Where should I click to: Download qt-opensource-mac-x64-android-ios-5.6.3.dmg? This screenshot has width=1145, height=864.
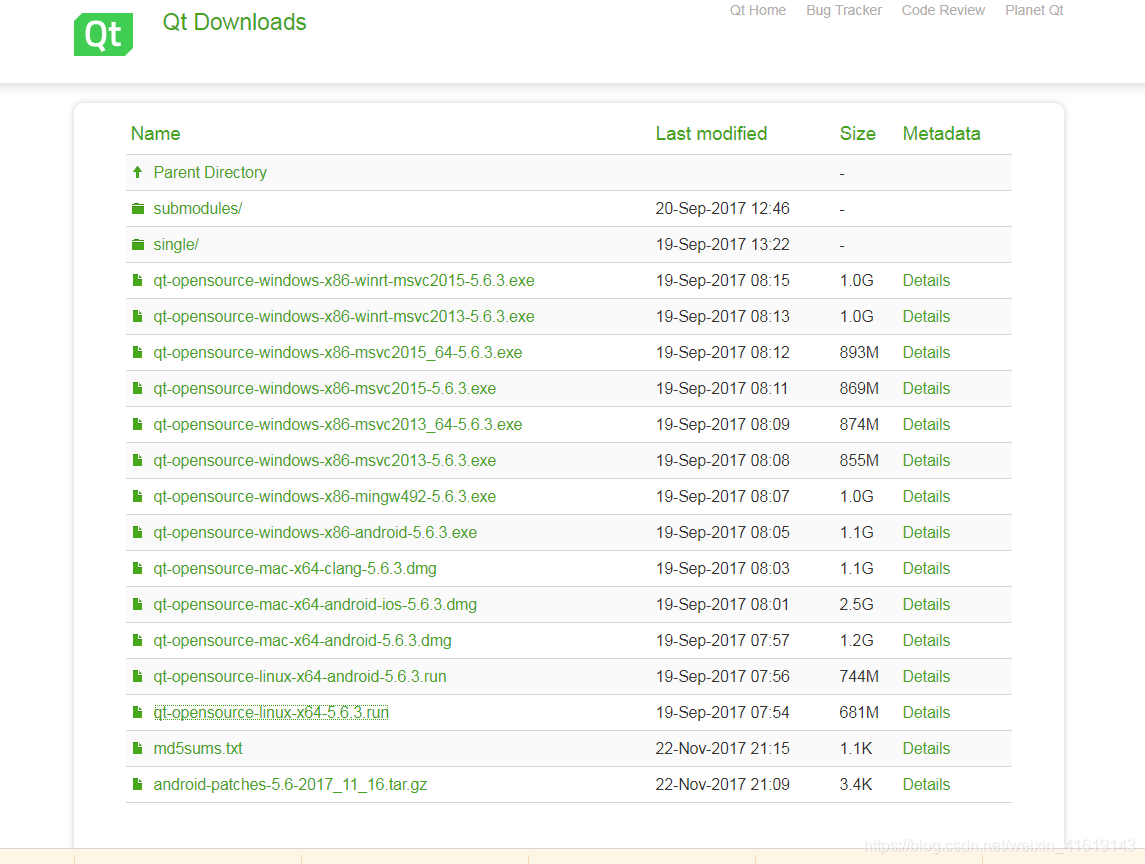point(315,604)
